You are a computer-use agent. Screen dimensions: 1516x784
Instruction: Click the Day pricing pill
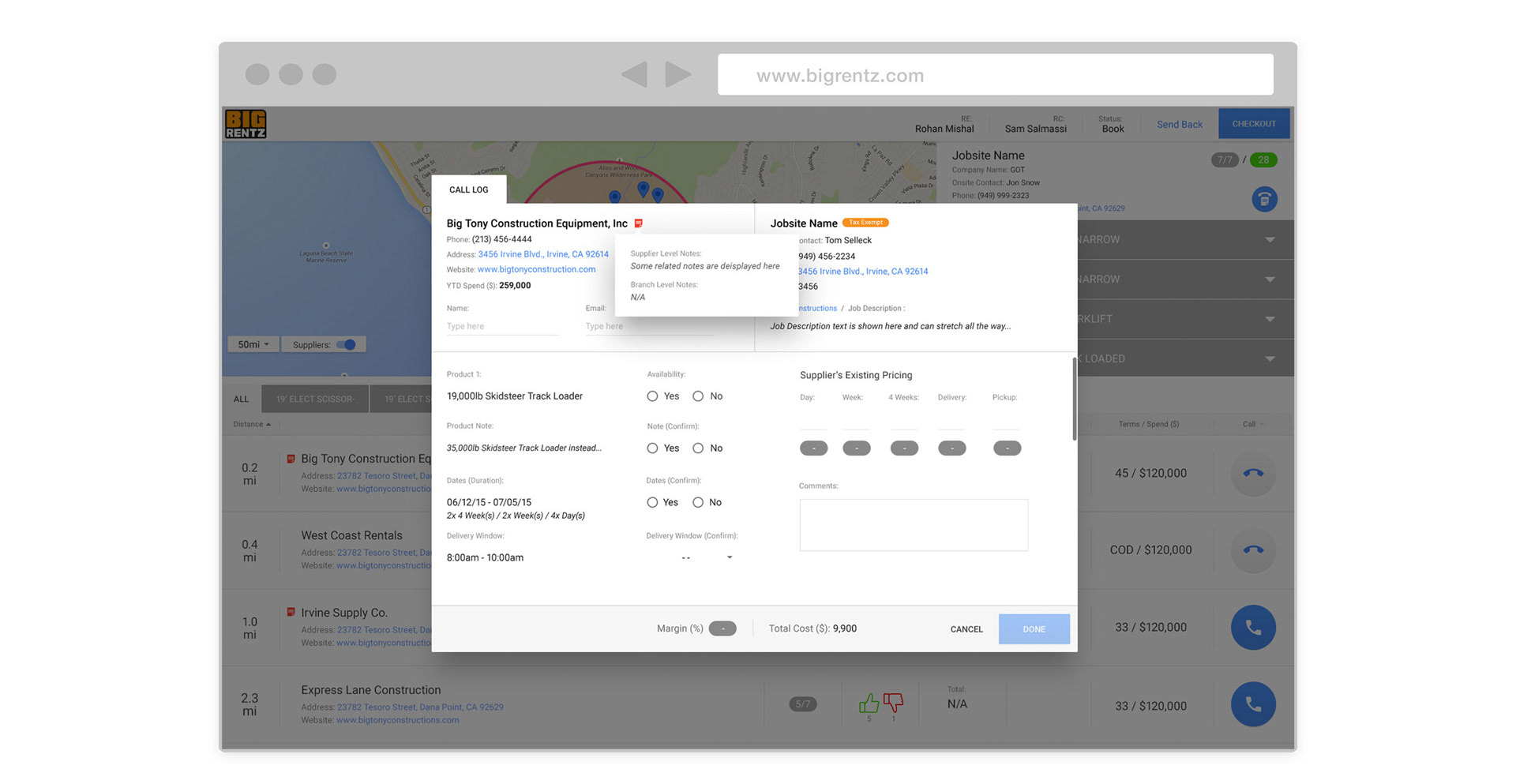[x=813, y=448]
